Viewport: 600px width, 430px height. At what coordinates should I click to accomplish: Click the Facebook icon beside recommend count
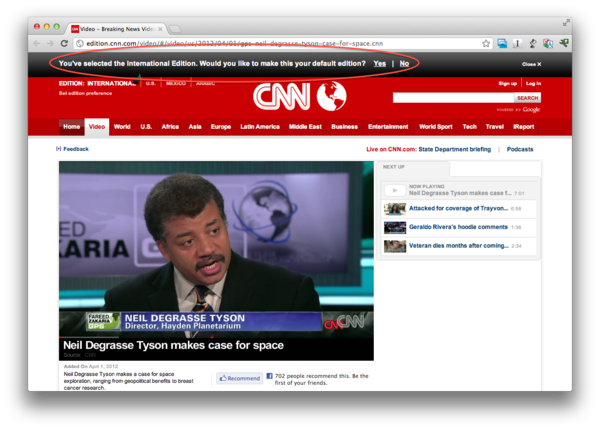click(269, 376)
